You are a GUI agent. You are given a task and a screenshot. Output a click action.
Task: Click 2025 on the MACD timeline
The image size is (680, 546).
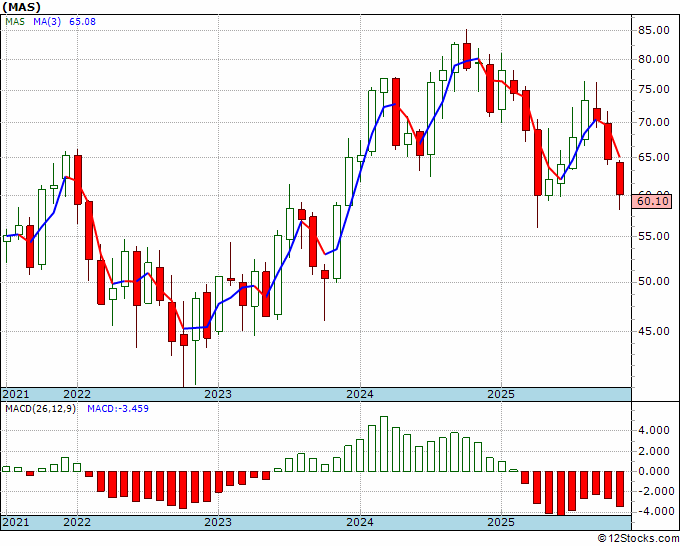tap(501, 522)
